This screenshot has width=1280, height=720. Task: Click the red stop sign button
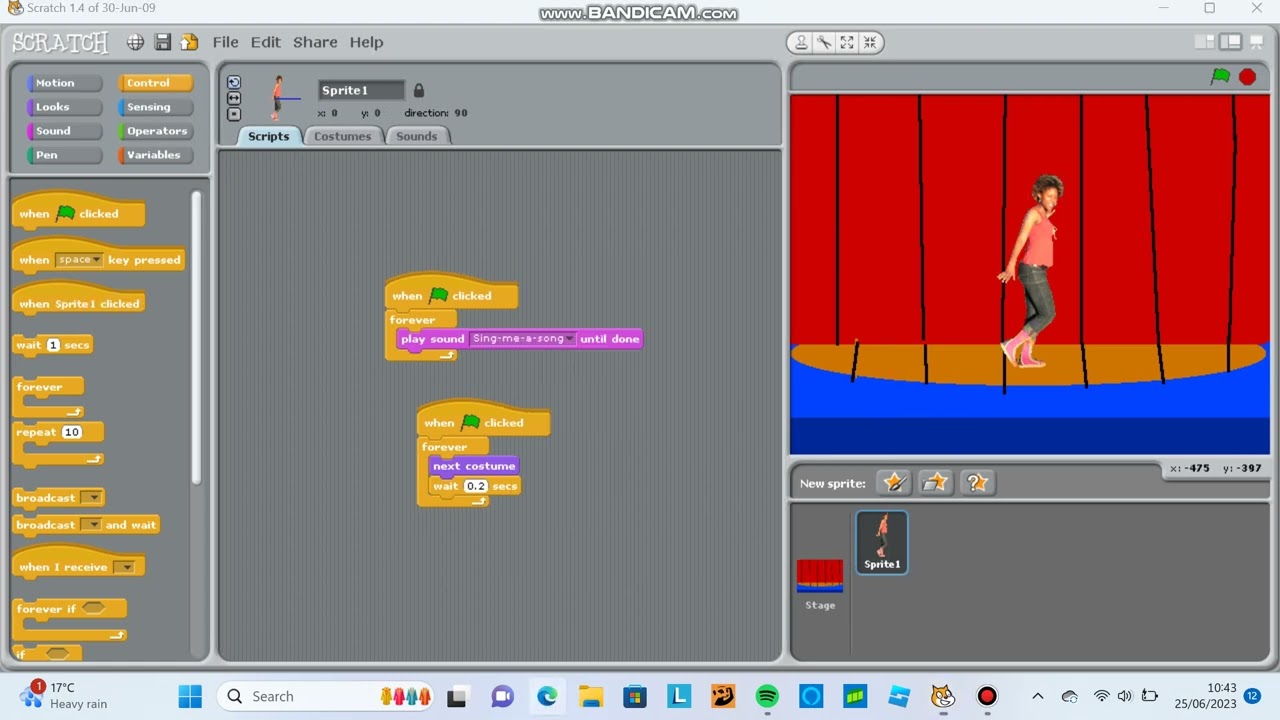click(x=1247, y=77)
